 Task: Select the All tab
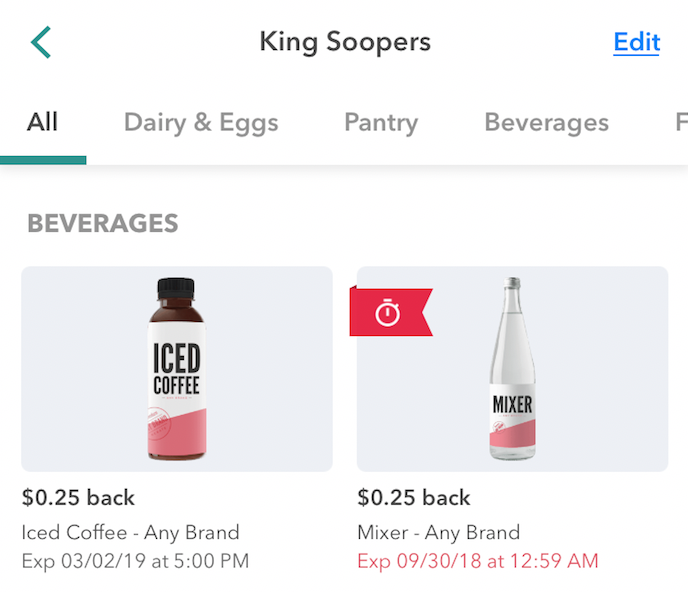pos(43,122)
